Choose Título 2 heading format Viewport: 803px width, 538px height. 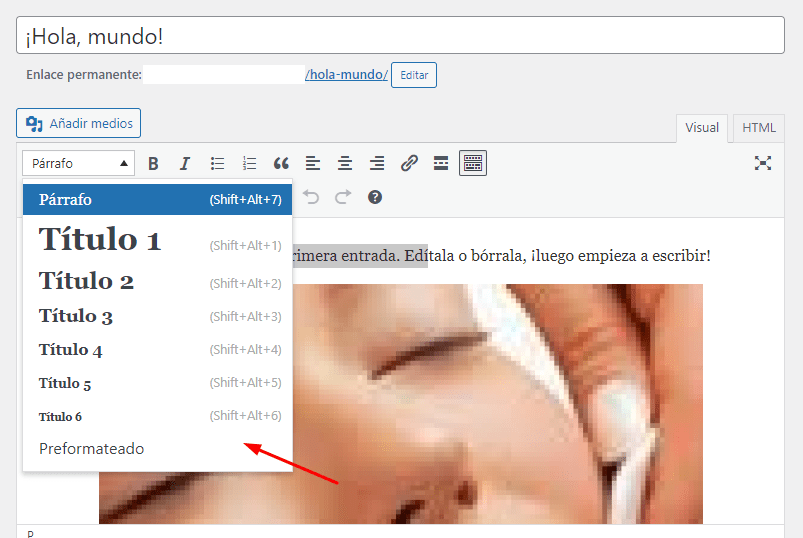[x=157, y=281]
